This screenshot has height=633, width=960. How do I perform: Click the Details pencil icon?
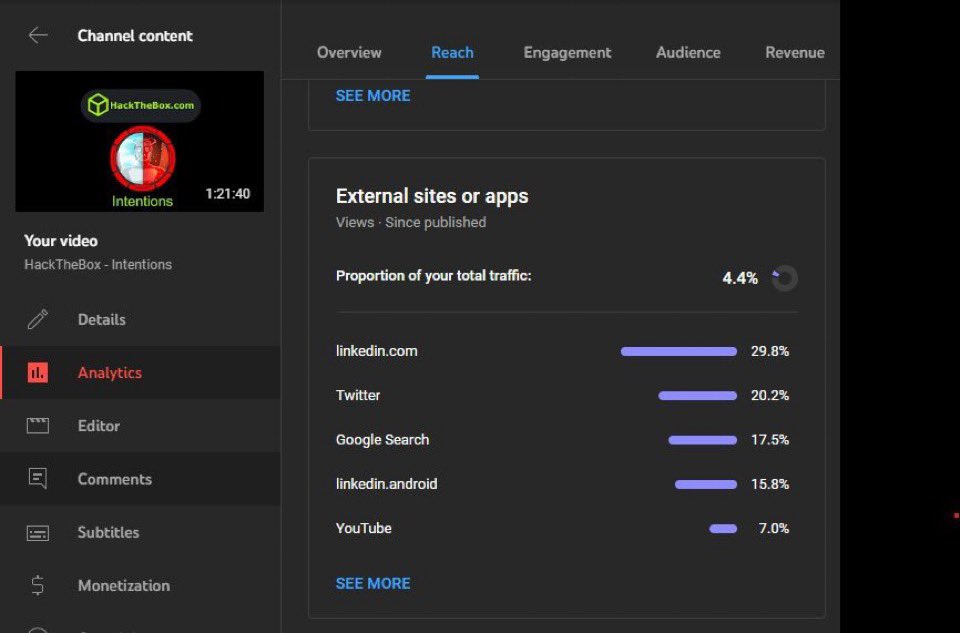38,320
